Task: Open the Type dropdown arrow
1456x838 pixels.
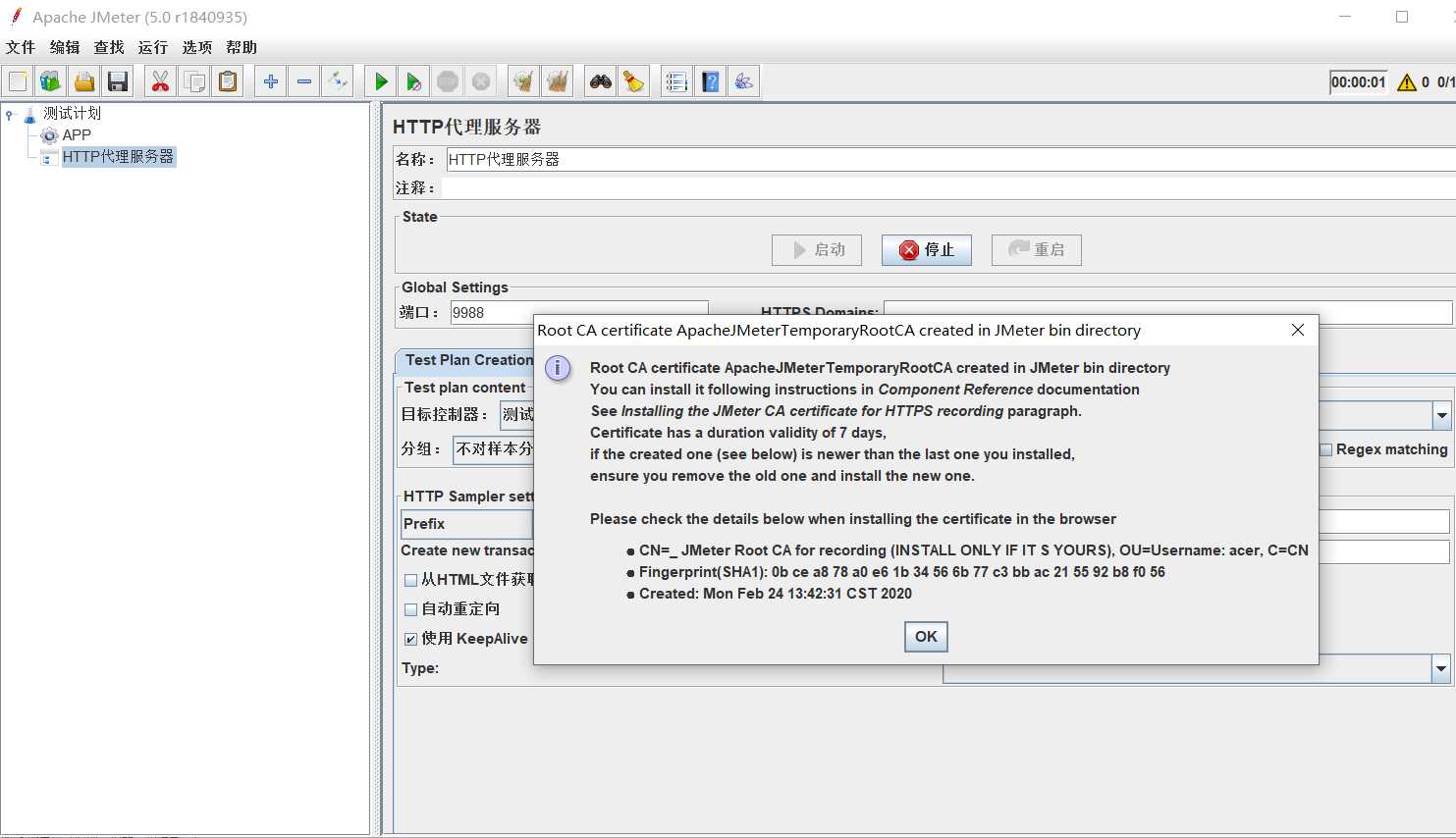Action: click(x=1441, y=669)
